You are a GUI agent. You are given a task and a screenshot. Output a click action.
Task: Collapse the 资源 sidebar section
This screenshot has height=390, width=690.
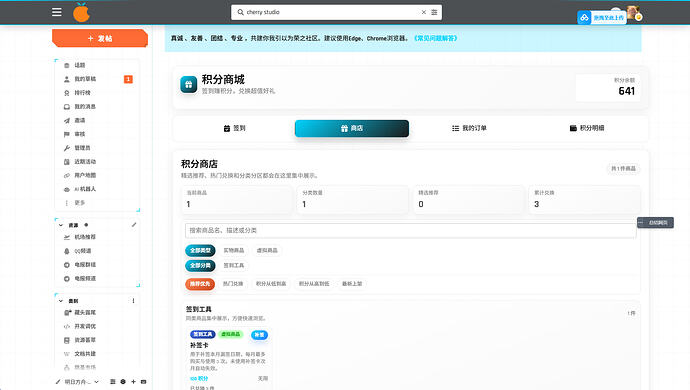pos(61,225)
